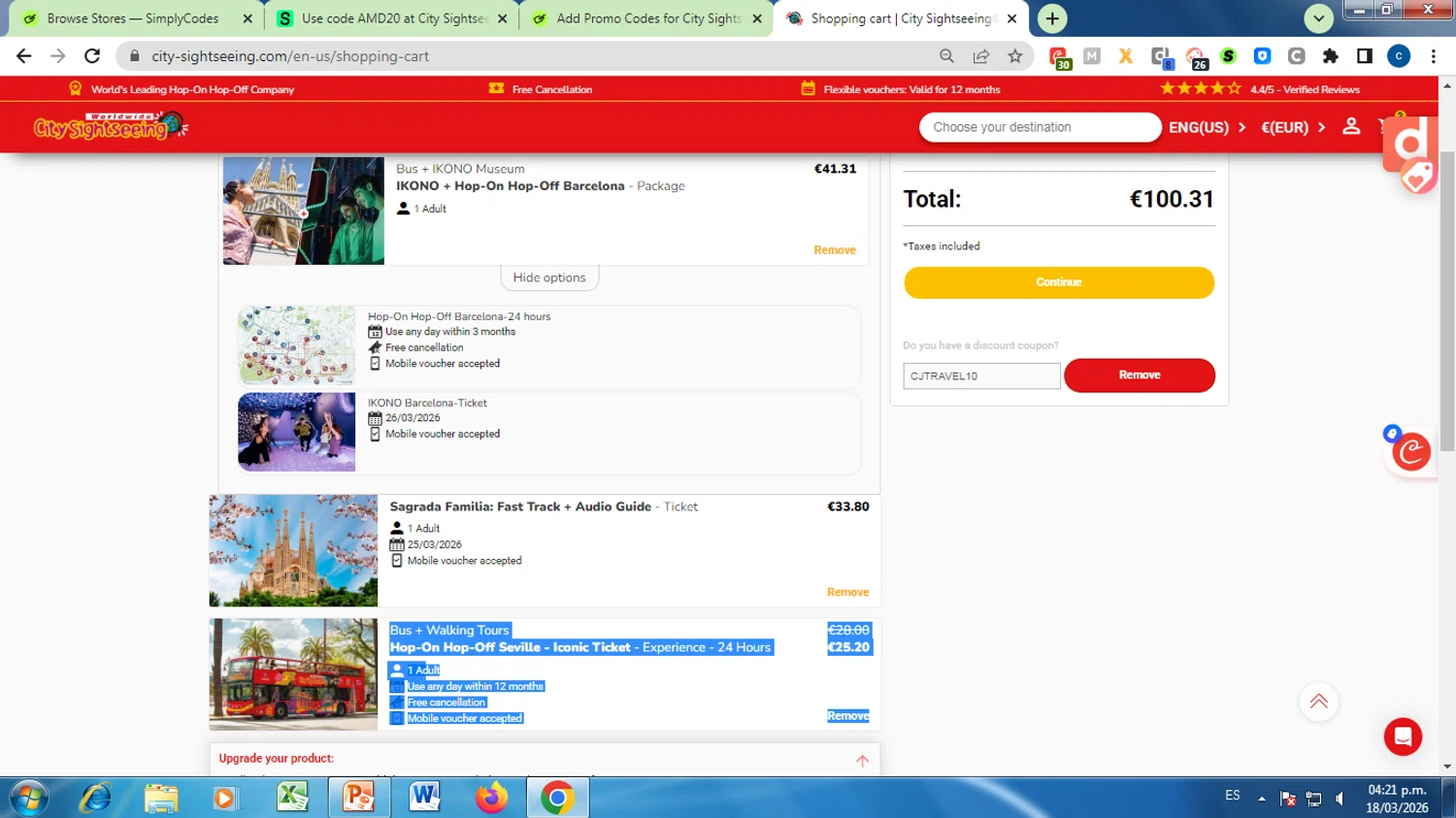Back to top double-chevron button
This screenshot has height=818, width=1456.
tap(1318, 702)
